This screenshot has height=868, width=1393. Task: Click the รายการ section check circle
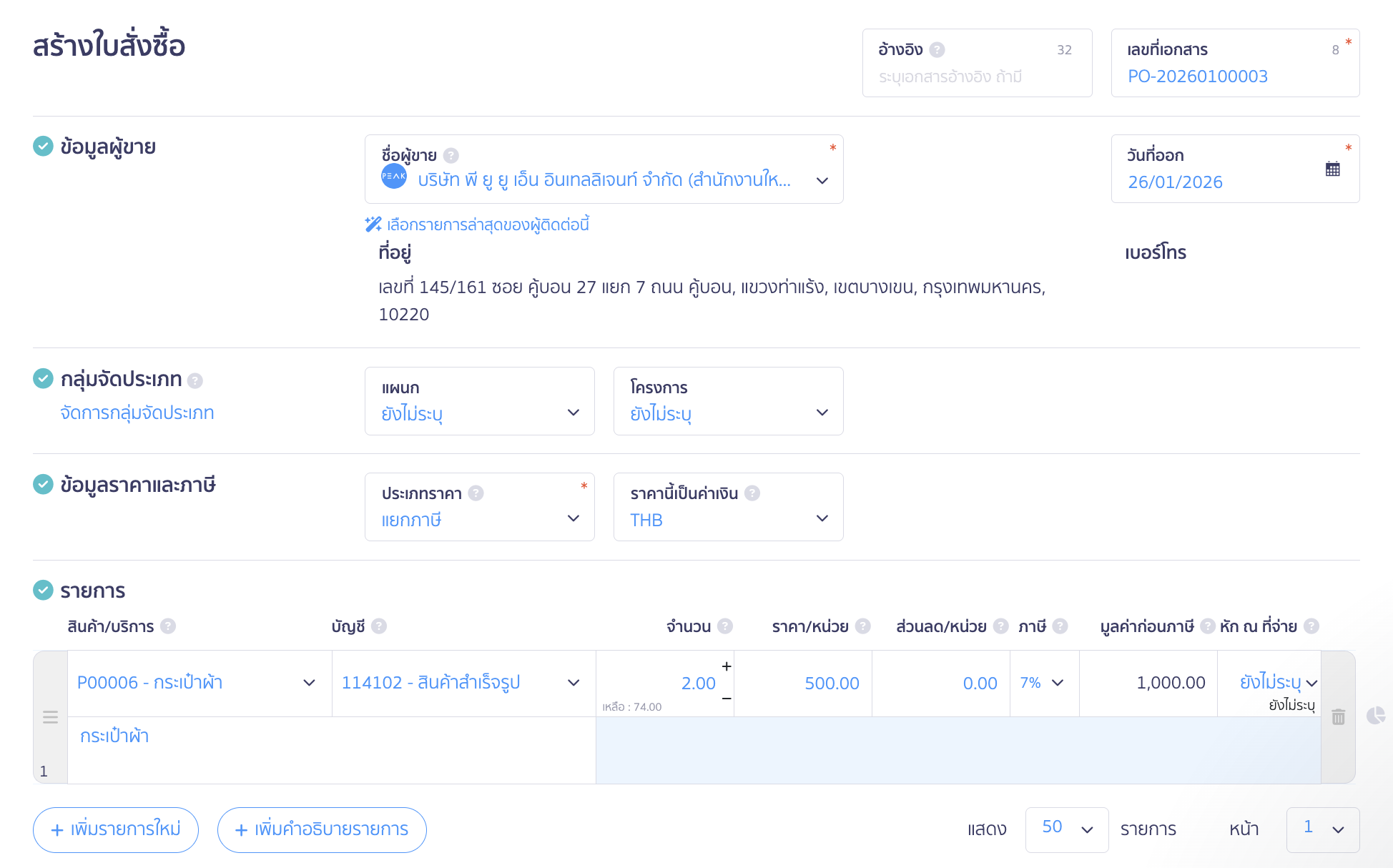click(43, 591)
